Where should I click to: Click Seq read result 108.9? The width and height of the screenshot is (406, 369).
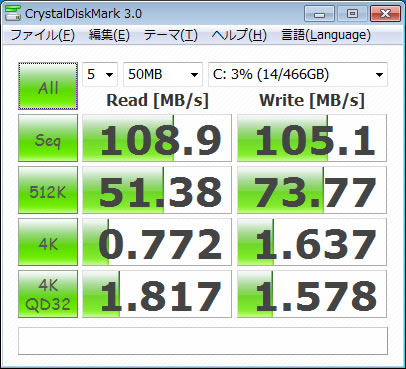pos(157,138)
